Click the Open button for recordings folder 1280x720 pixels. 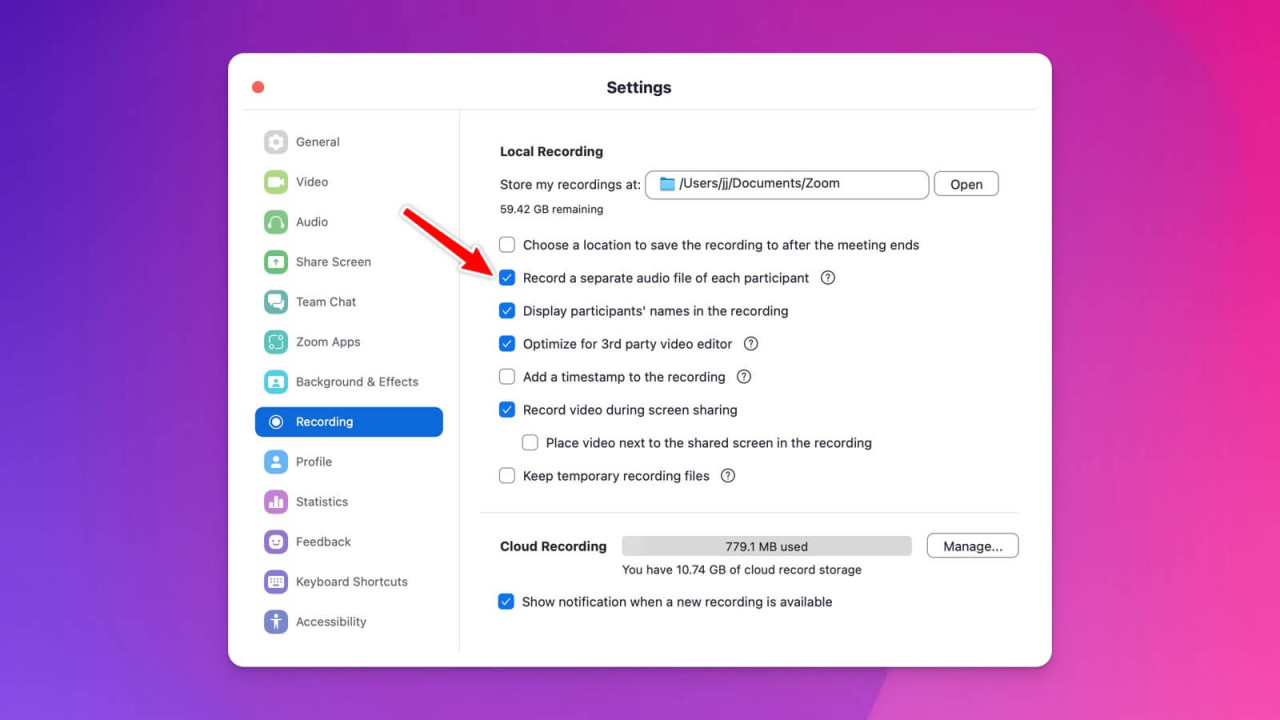click(965, 184)
